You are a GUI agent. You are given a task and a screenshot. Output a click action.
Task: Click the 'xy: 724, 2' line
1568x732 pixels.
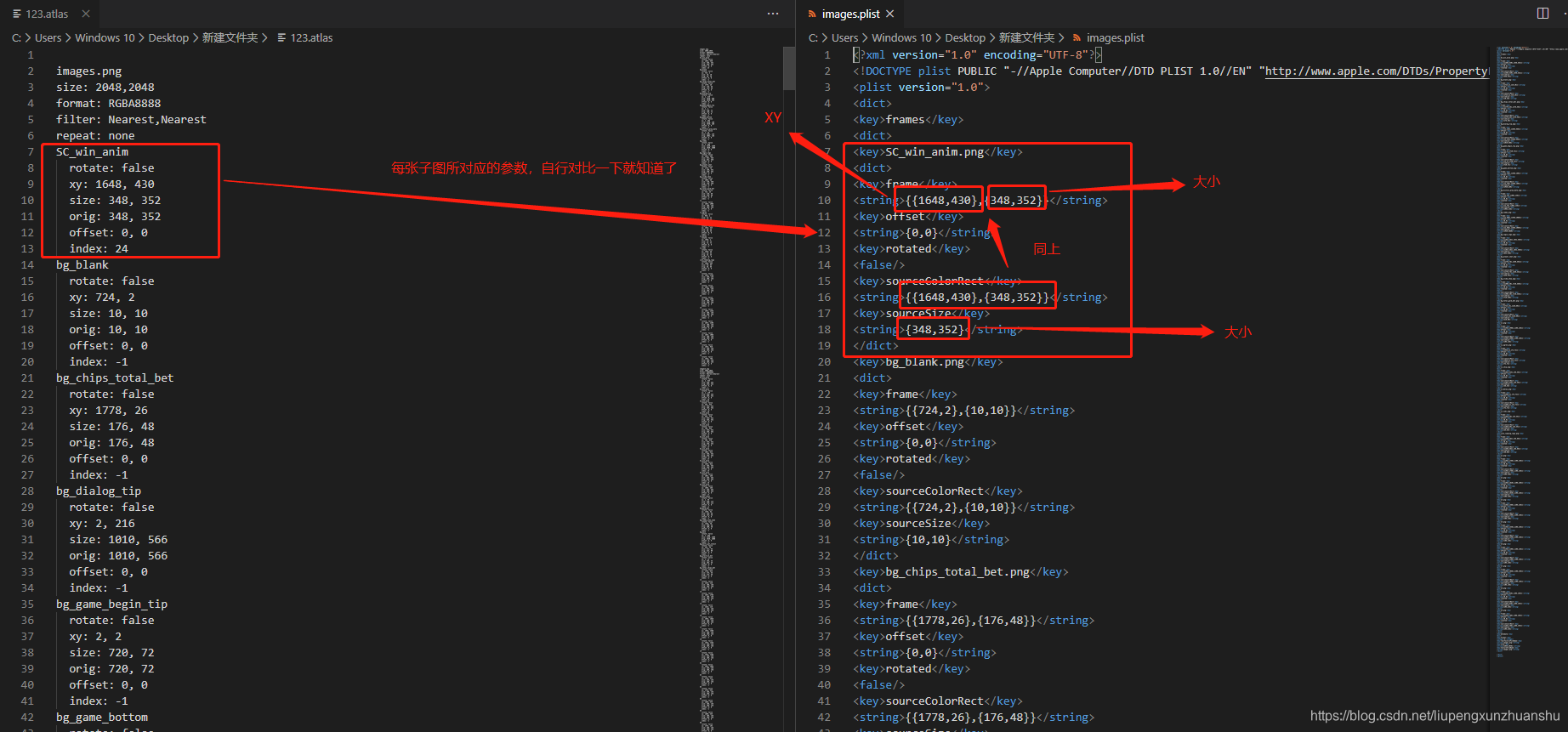102,298
